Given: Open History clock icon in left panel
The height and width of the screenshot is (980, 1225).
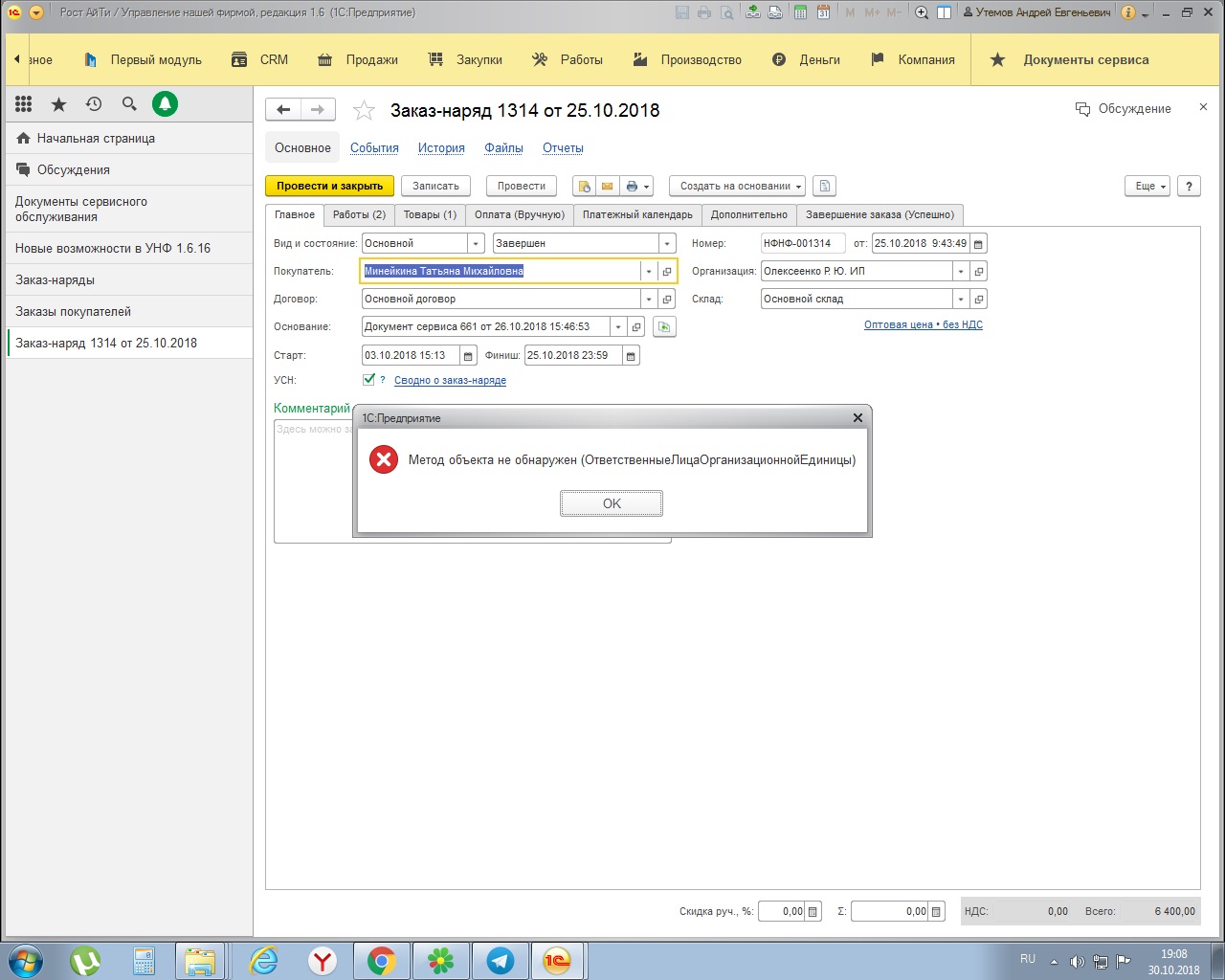Looking at the screenshot, I should tap(94, 104).
